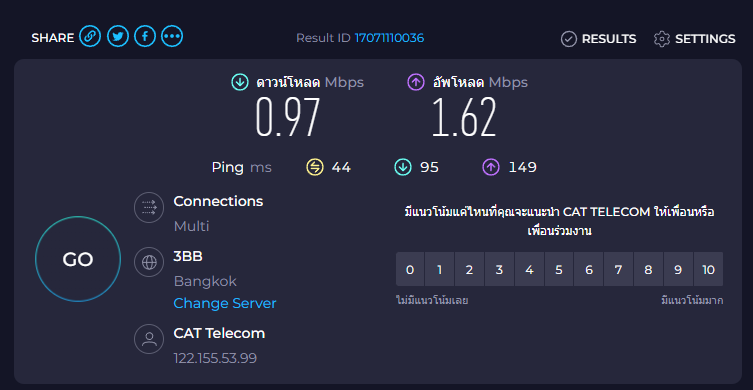
Task: Share result on Facebook
Action: [x=145, y=37]
